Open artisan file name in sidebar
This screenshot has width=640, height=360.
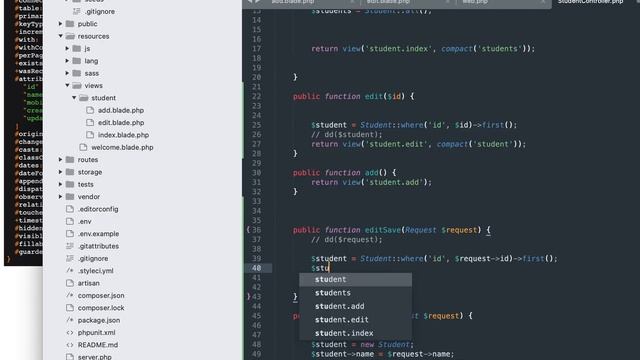(x=89, y=283)
